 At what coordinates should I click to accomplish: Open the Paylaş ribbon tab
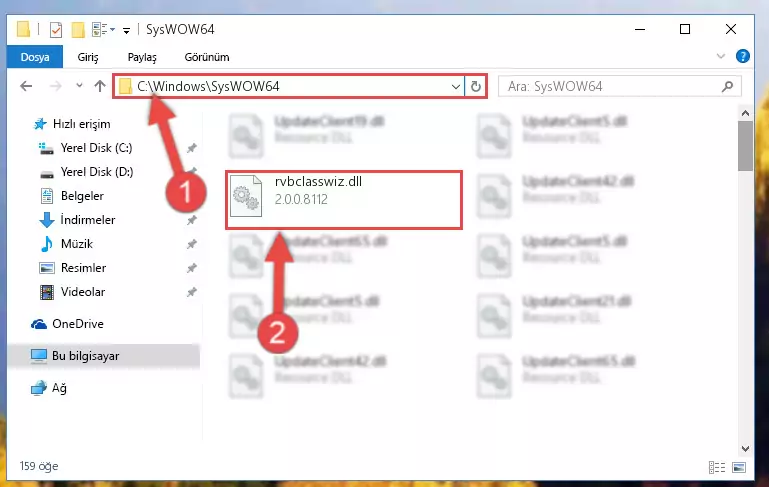(142, 57)
